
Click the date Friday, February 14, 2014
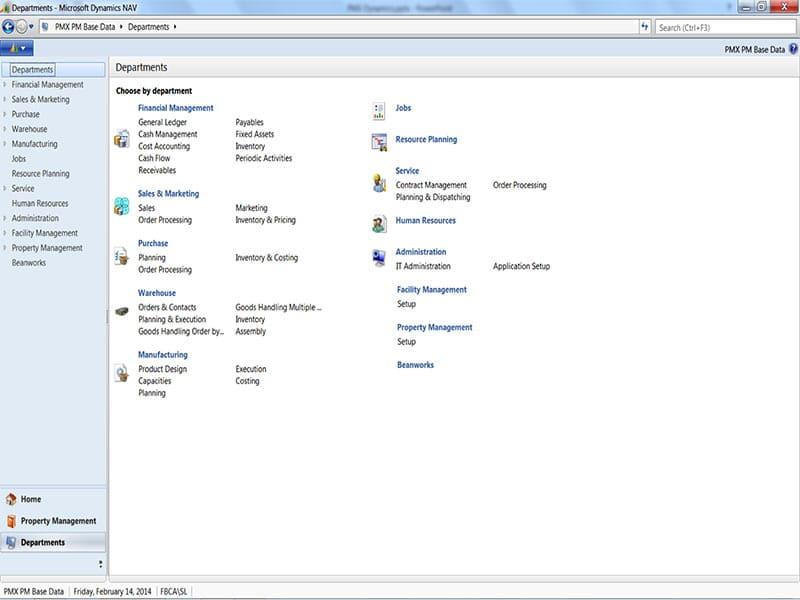[112, 591]
